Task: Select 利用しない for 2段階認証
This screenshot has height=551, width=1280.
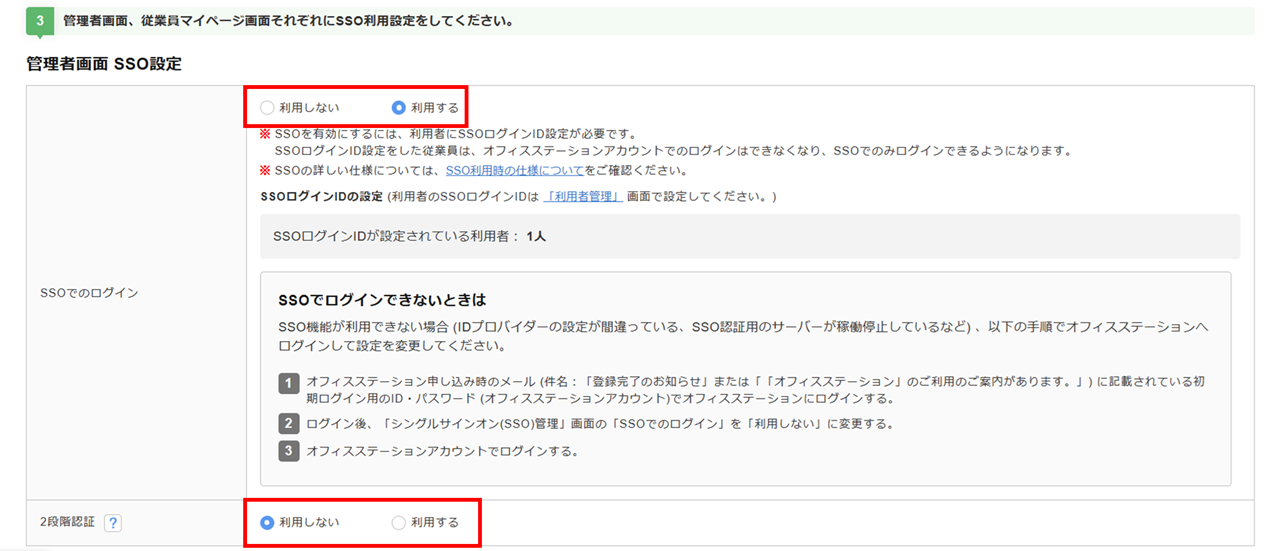Action: [267, 522]
